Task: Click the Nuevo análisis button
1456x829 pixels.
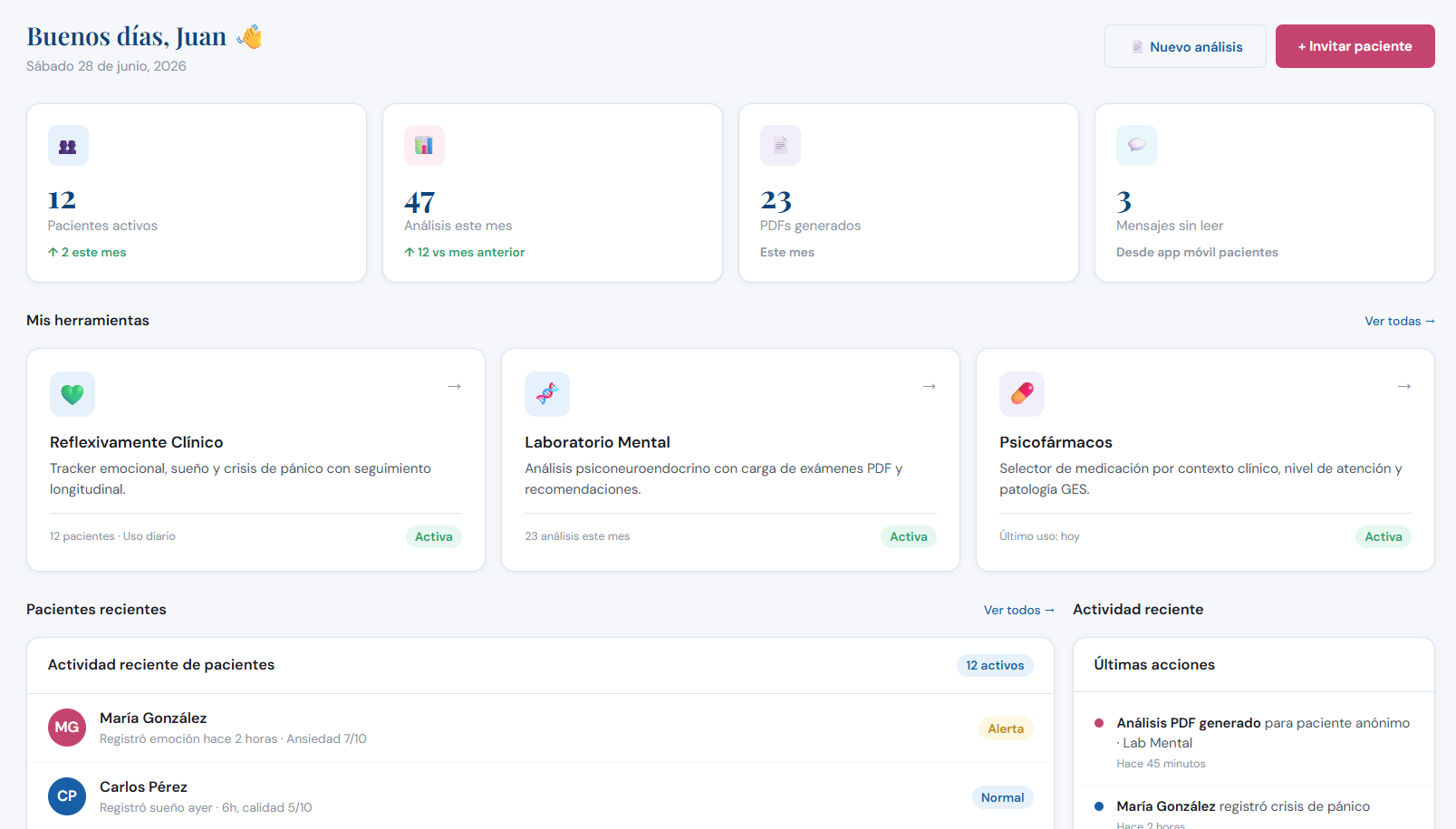Action: [x=1185, y=46]
